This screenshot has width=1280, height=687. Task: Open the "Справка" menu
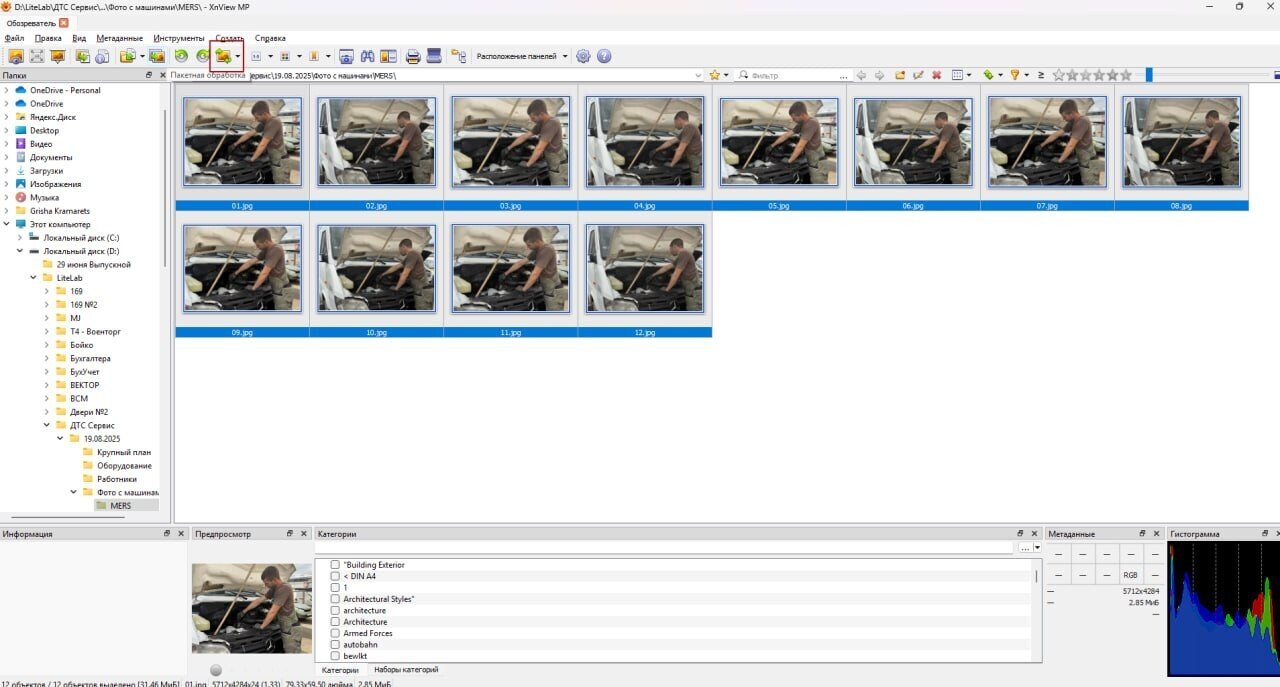(x=270, y=38)
